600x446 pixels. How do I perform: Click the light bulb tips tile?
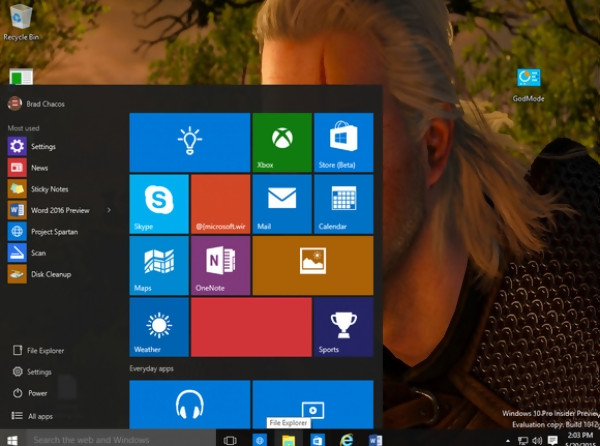(189, 142)
